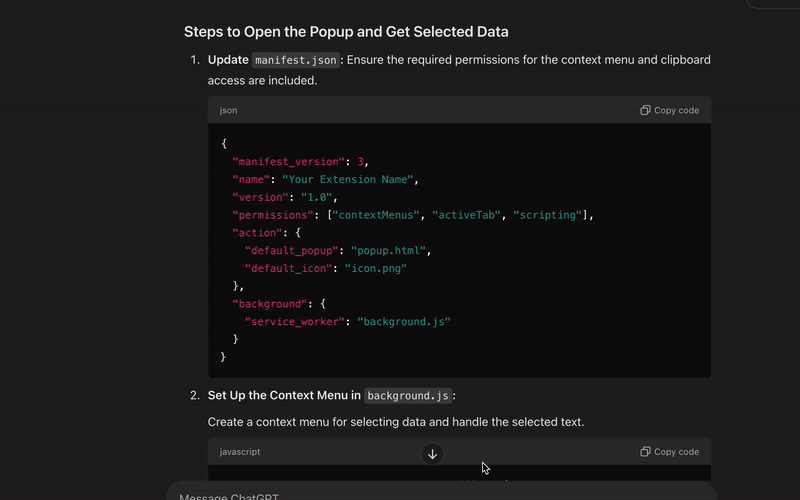Viewport: 800px width, 500px height.
Task: Click the "icon.png" value
Action: (376, 268)
